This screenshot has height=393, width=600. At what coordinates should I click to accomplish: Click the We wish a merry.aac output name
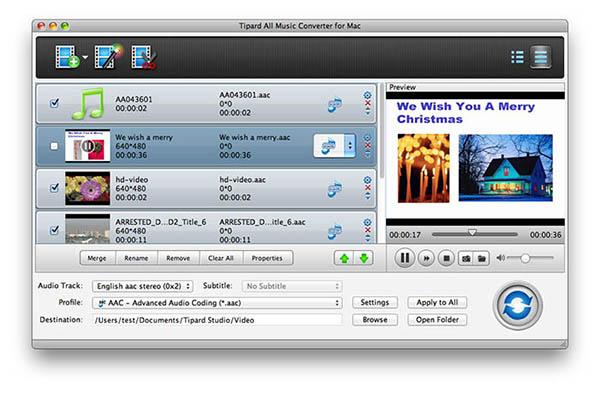tap(254, 137)
